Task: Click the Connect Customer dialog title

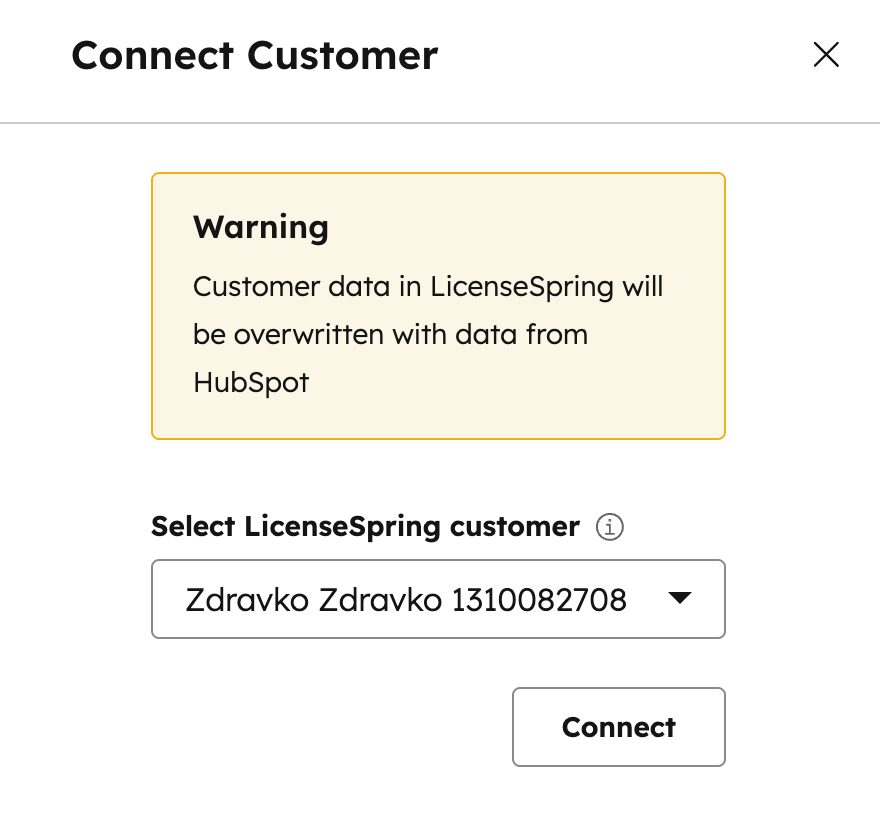Action: (x=255, y=55)
